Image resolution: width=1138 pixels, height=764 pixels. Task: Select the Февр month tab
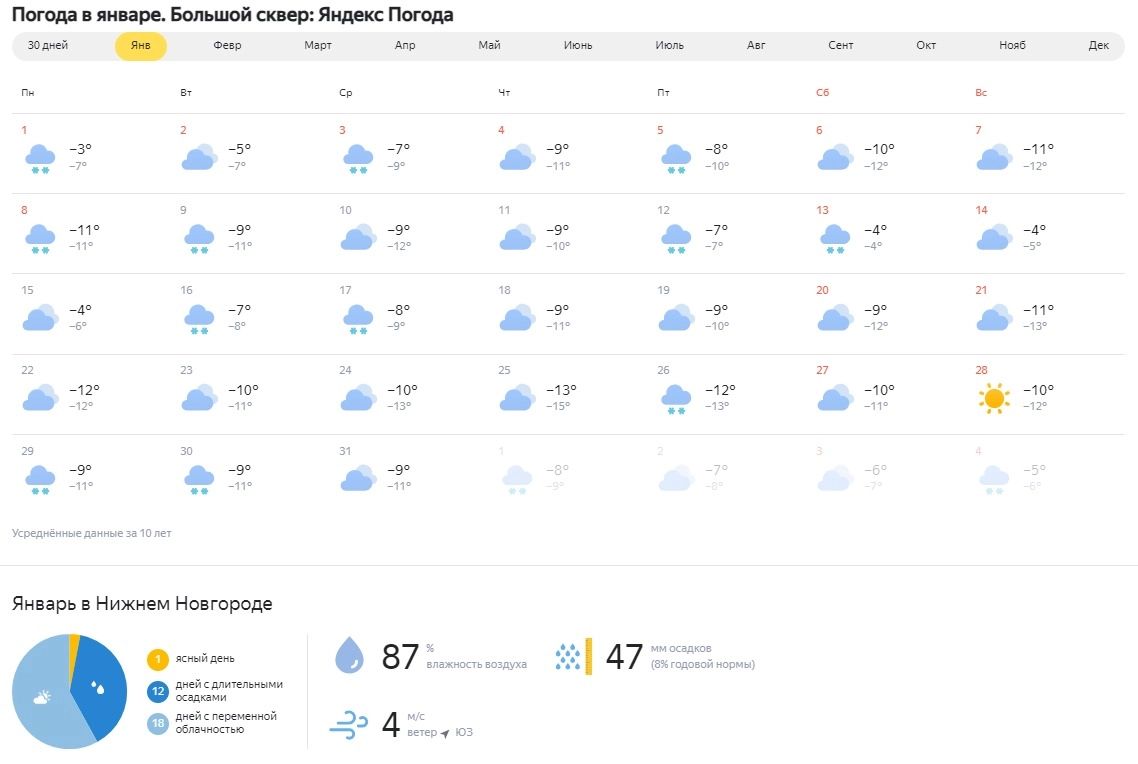[x=227, y=46]
